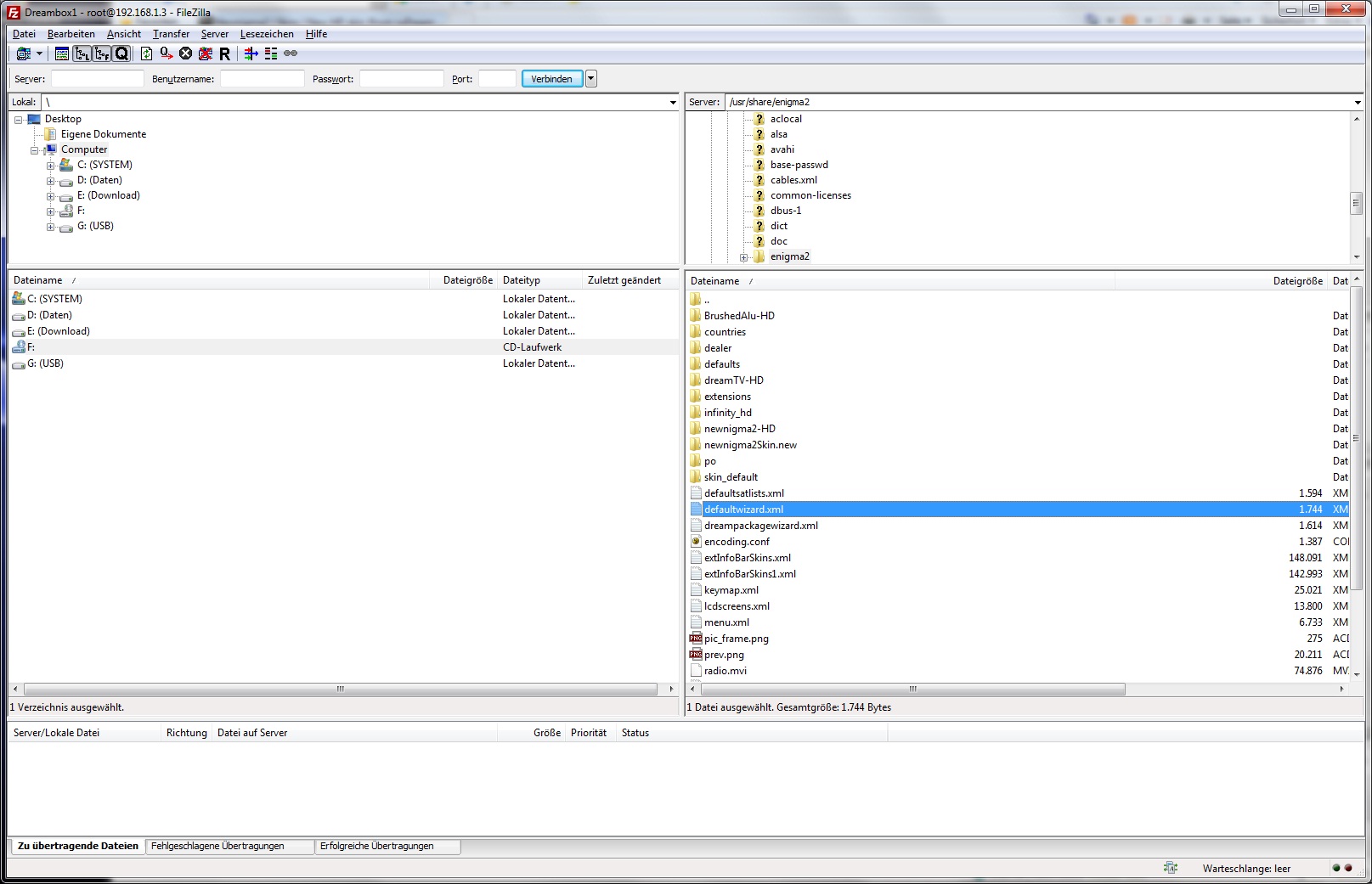The image size is (1372, 884).
Task: Click the Verbinden button
Action: 552,79
